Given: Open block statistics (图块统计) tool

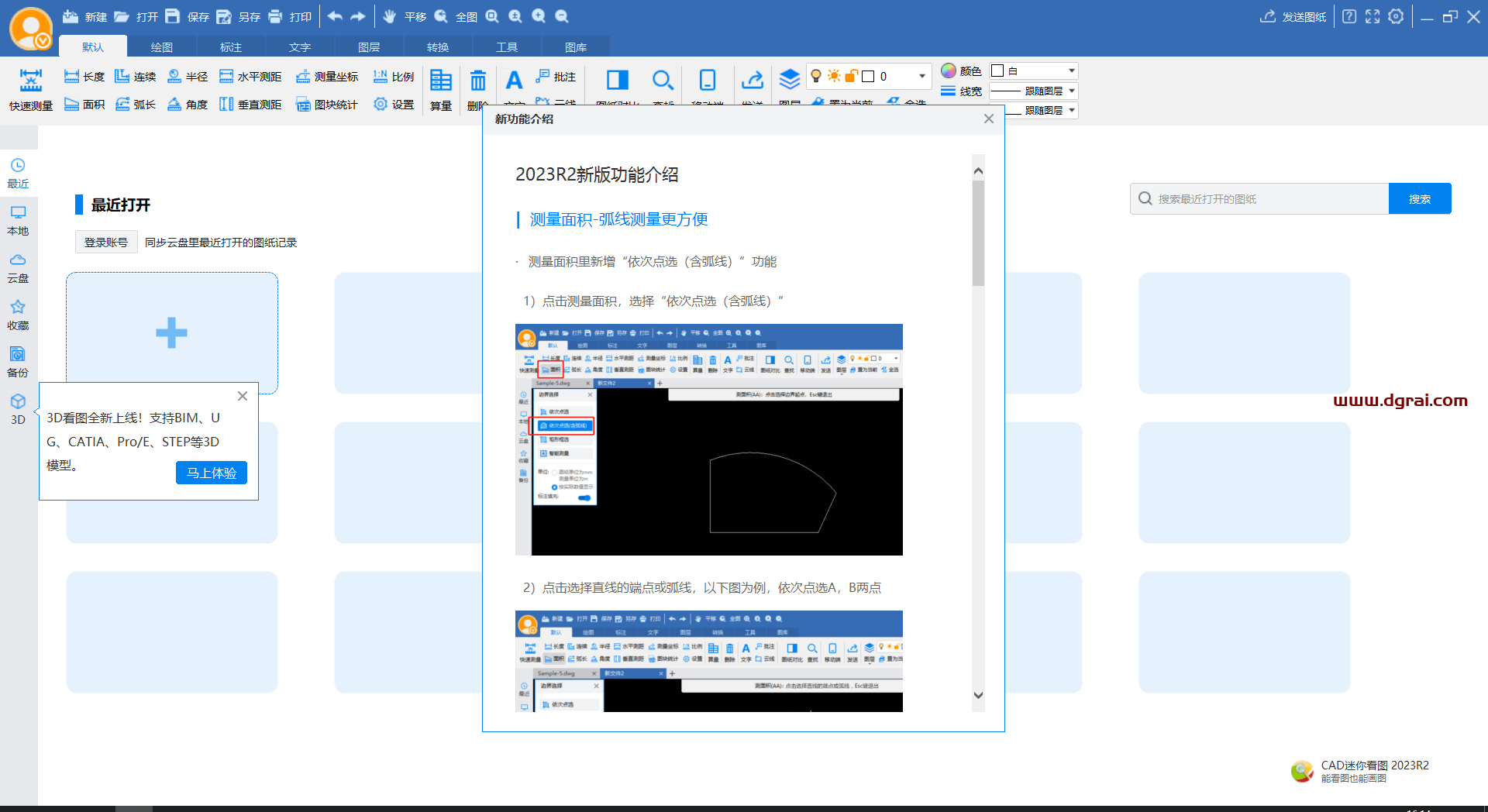Looking at the screenshot, I should point(327,104).
